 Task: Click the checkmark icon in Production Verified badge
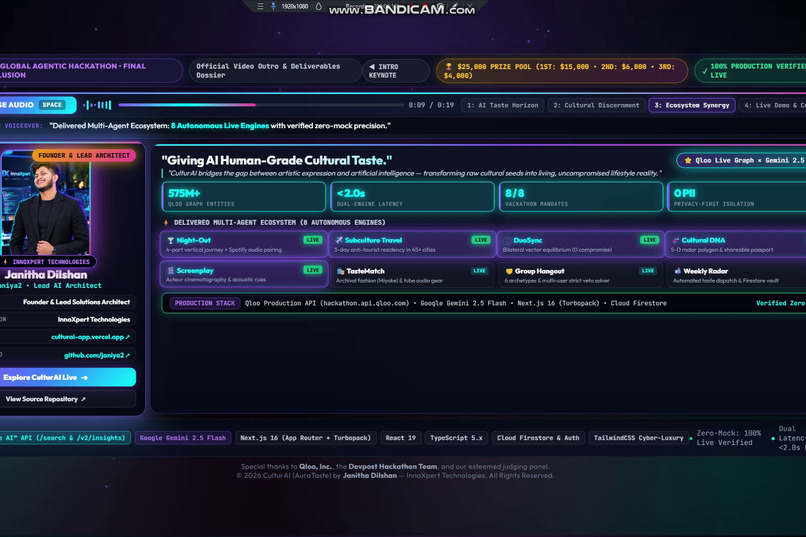click(705, 71)
